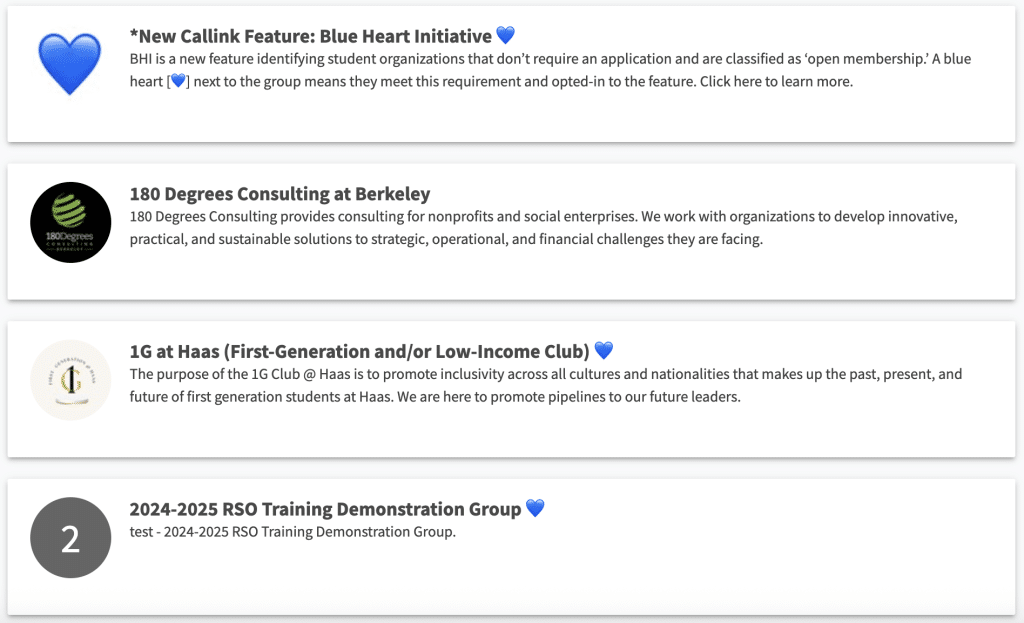Image resolution: width=1024 pixels, height=623 pixels.
Task: Click blue heart beside RSO Training Demonstration Group
Action: (x=535, y=509)
